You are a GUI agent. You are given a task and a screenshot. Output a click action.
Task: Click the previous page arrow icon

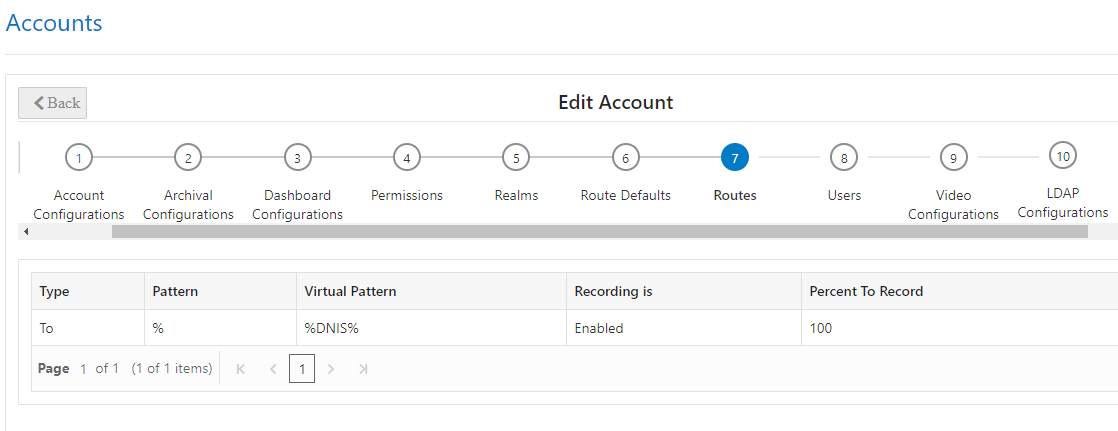272,369
